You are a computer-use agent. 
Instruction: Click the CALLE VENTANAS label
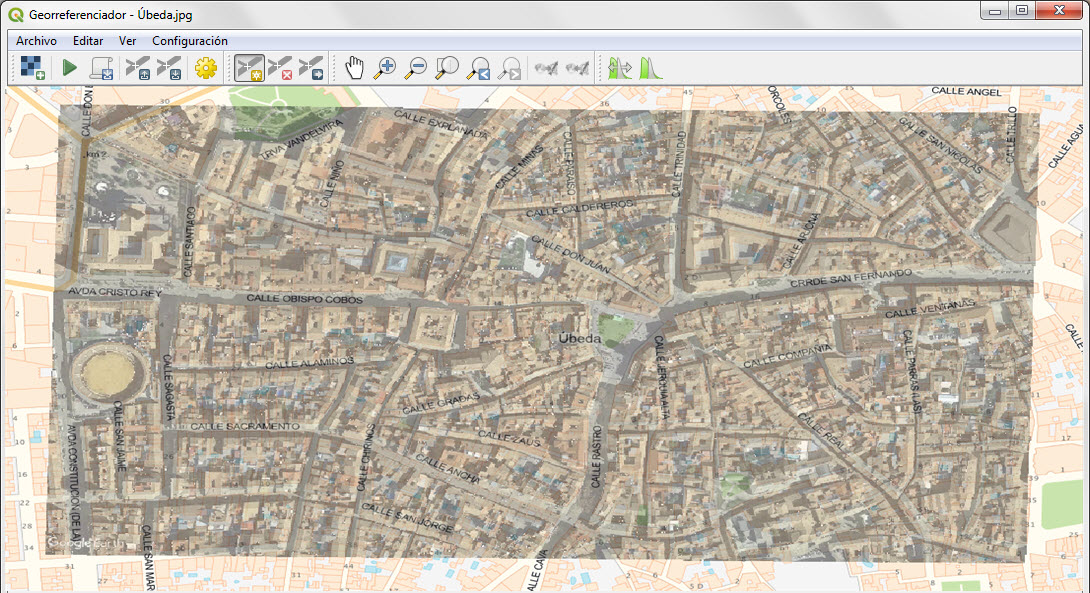(930, 308)
